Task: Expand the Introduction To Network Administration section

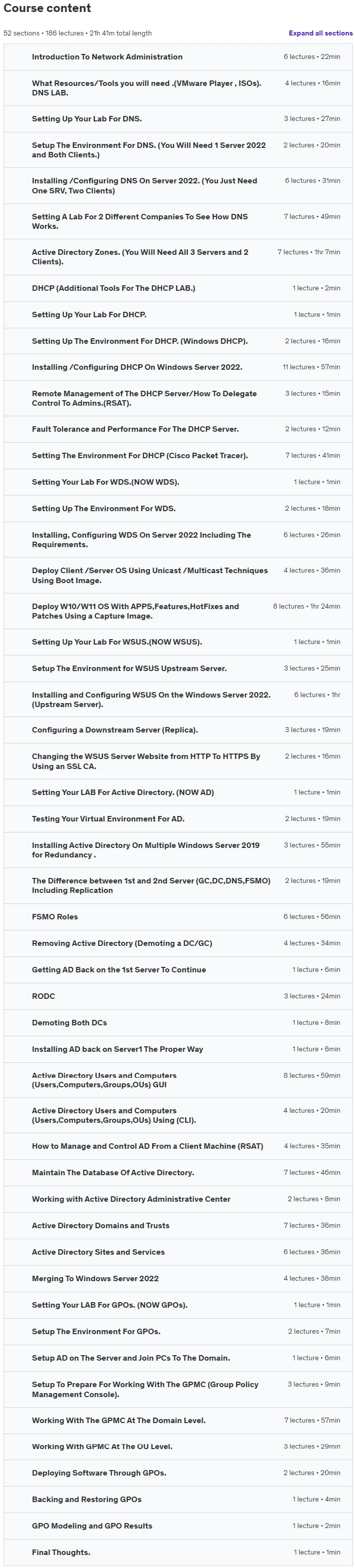Action: click(178, 56)
